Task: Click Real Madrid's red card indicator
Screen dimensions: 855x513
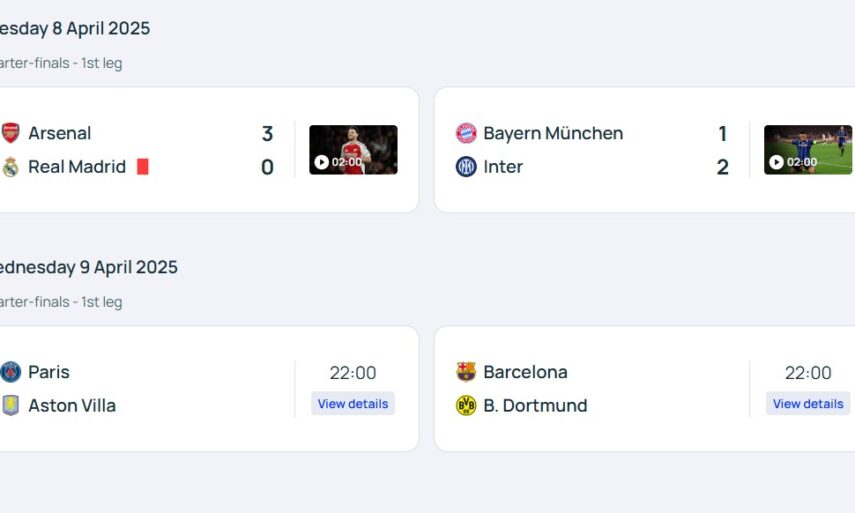Action: [x=142, y=167]
